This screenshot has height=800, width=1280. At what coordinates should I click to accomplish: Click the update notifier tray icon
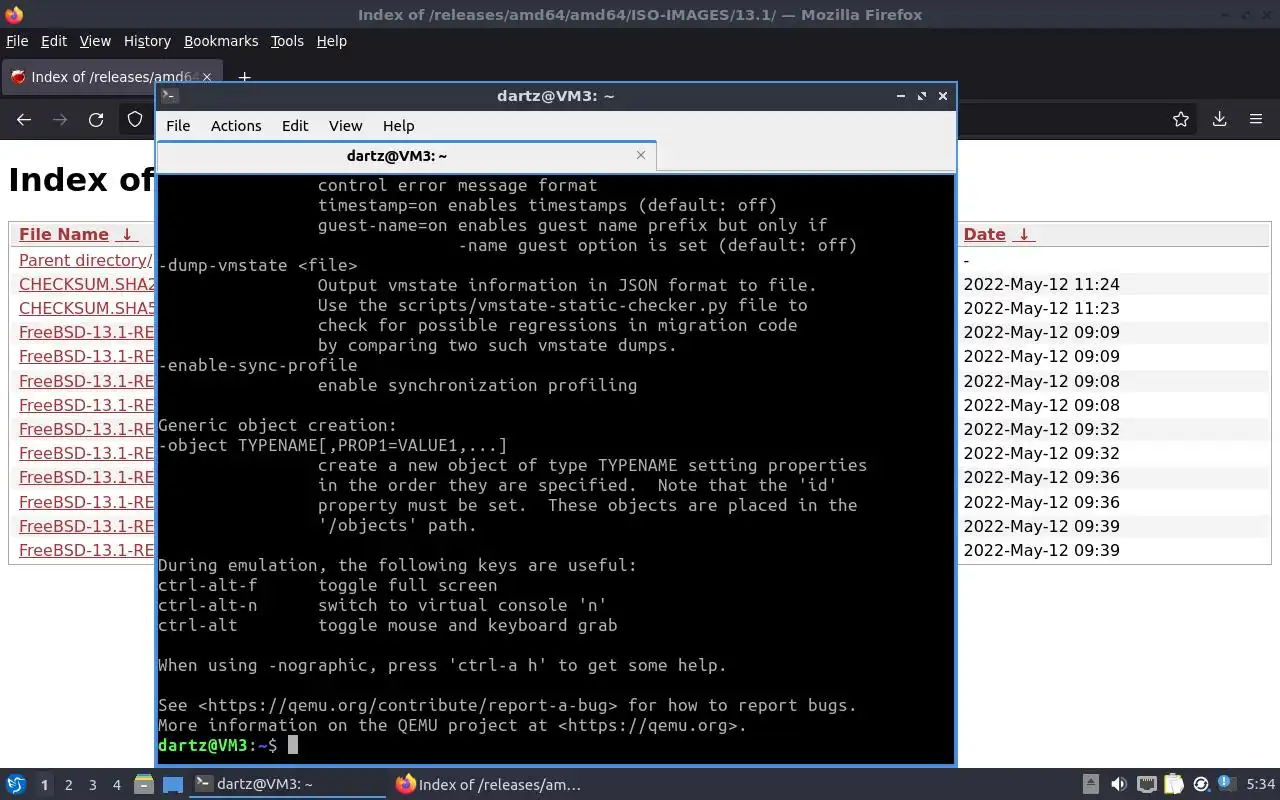click(x=1202, y=785)
